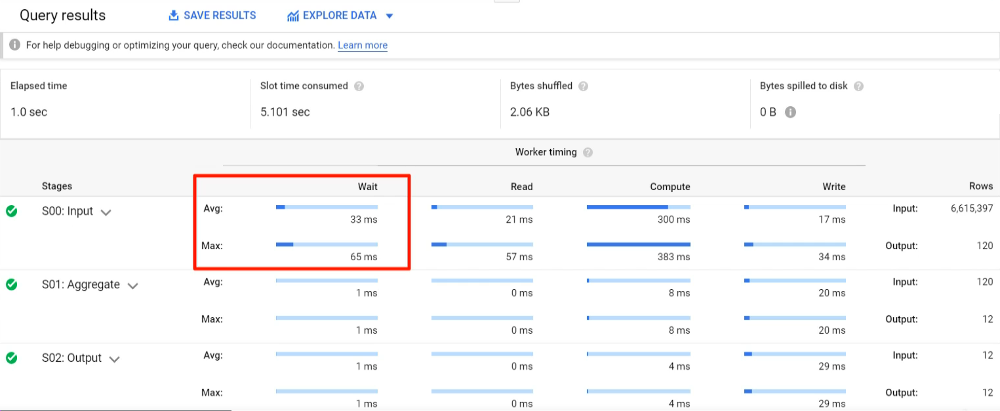Click the Explore Data chart icon
The height and width of the screenshot is (411, 1000).
[x=293, y=16]
